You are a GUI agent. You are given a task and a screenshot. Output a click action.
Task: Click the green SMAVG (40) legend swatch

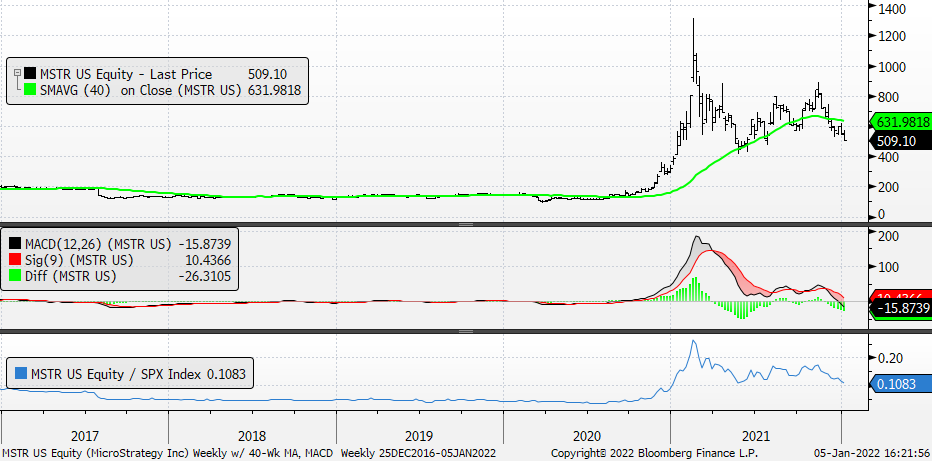30,90
